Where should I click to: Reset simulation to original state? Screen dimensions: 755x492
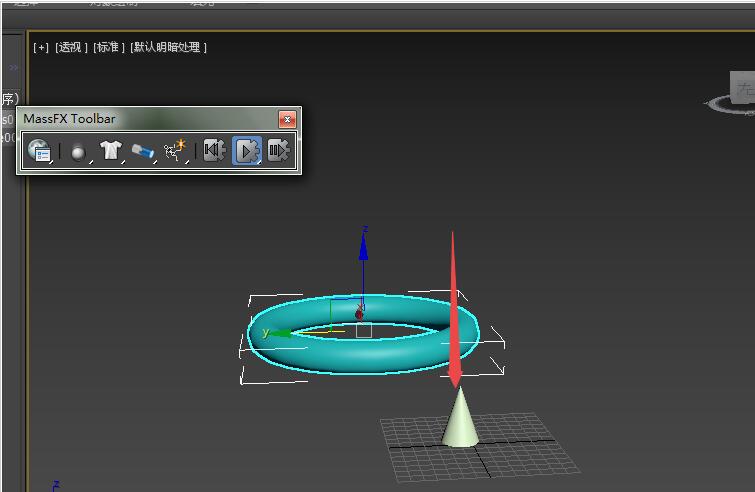tap(214, 151)
